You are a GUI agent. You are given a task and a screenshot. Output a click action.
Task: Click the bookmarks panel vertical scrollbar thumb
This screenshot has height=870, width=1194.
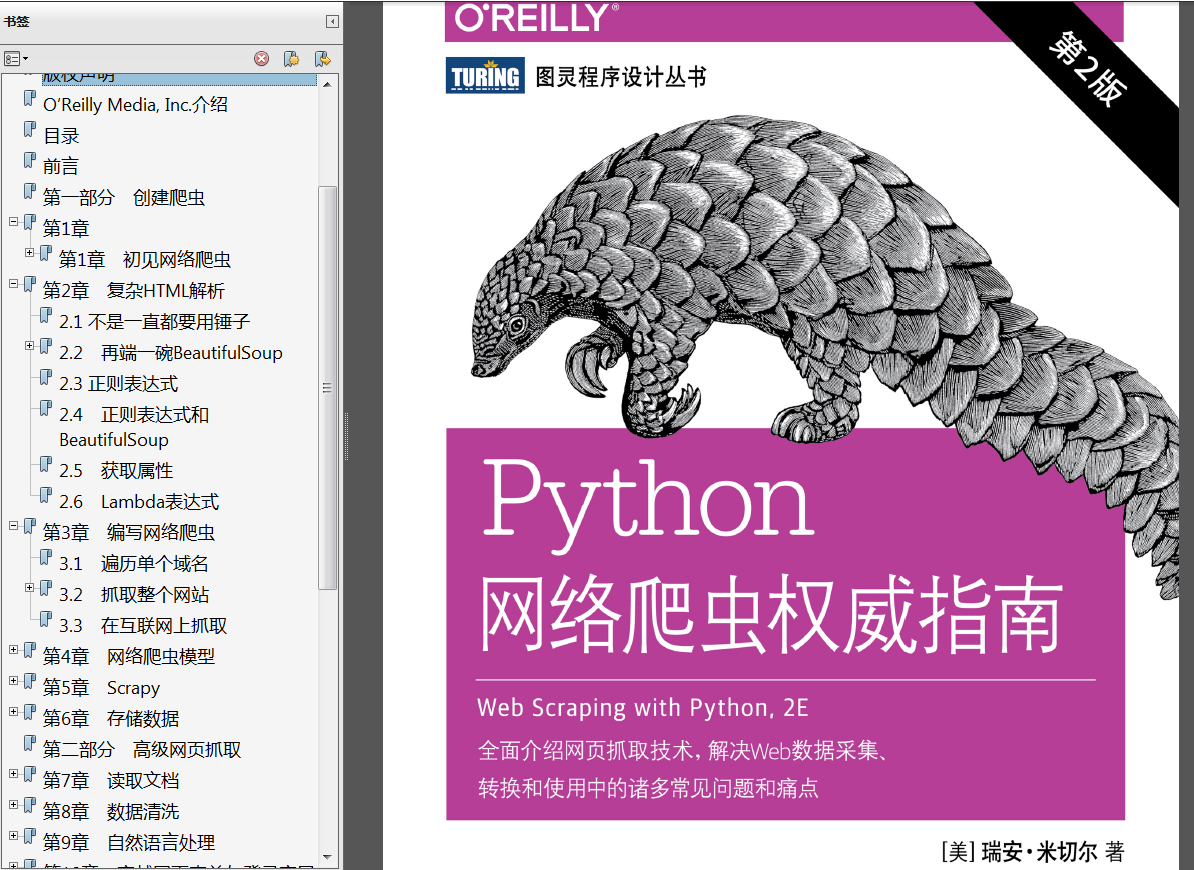pyautogui.click(x=327, y=387)
